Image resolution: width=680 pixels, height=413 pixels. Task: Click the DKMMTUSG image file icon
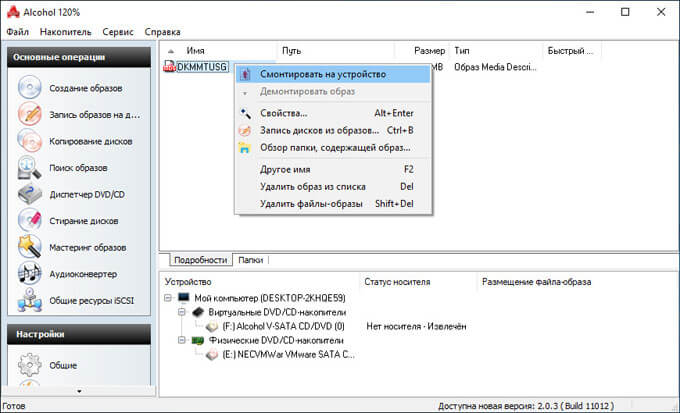pyautogui.click(x=169, y=67)
